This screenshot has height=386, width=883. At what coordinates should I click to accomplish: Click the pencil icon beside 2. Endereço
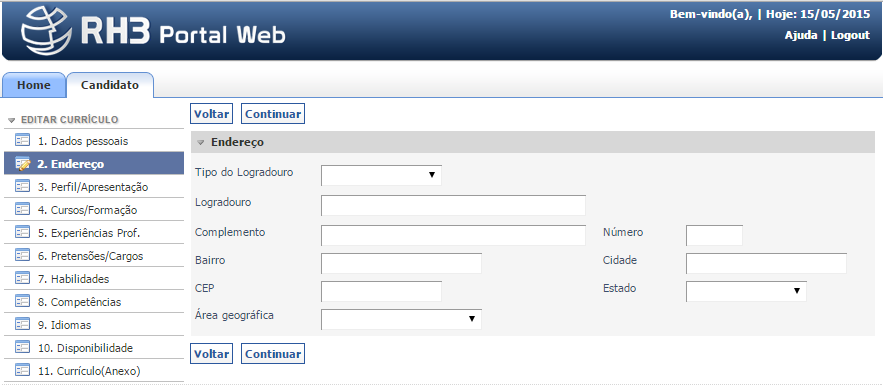pyautogui.click(x=23, y=164)
